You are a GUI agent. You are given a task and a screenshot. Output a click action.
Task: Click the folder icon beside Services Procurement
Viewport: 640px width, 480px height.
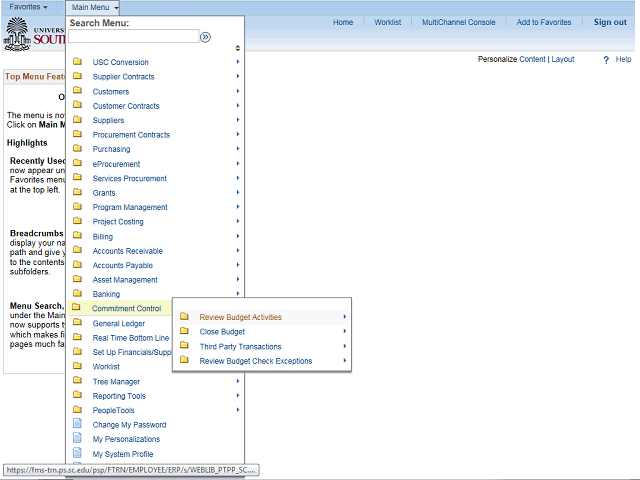(77, 178)
